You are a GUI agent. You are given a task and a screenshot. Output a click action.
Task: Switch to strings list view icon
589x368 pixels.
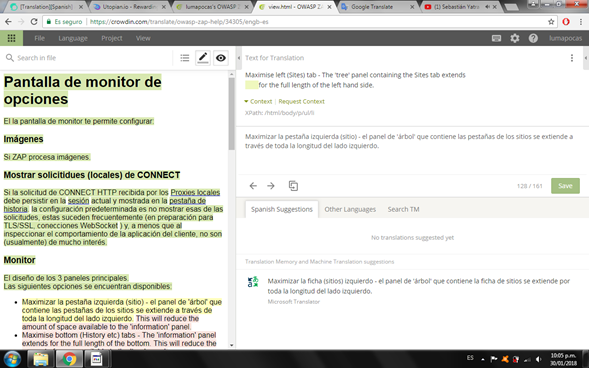coord(184,58)
